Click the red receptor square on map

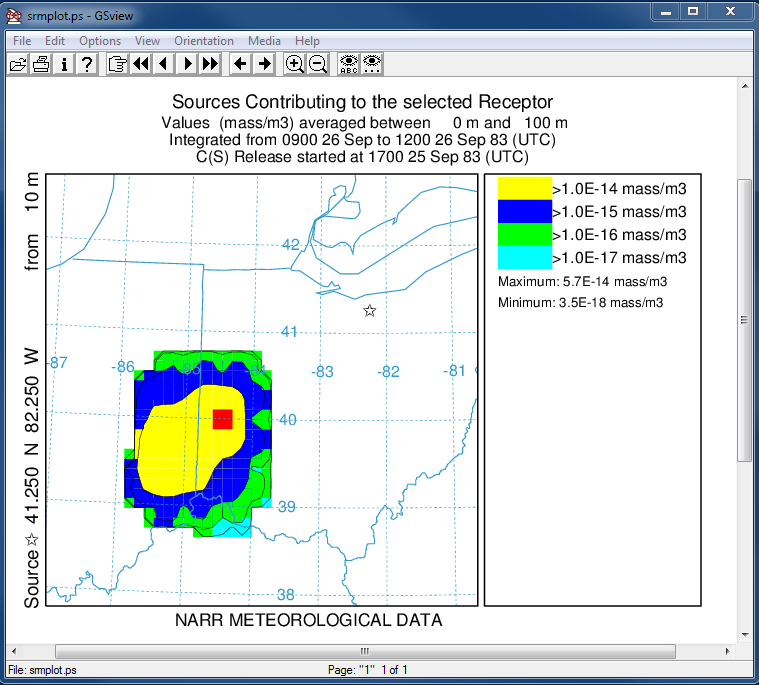pyautogui.click(x=222, y=418)
